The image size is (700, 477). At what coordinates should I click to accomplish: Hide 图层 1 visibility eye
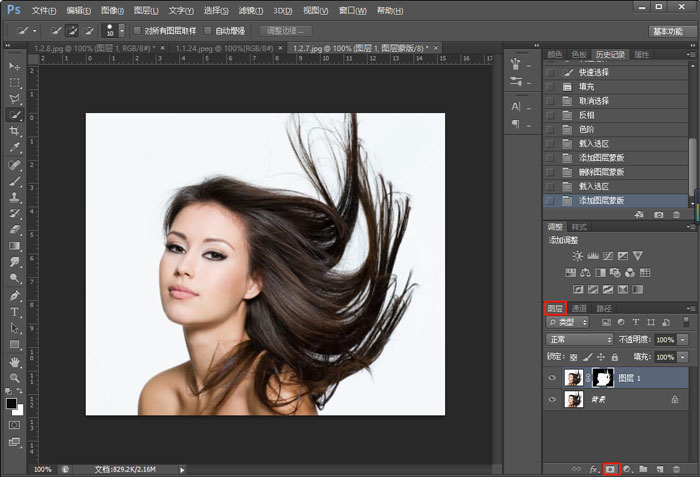click(552, 378)
